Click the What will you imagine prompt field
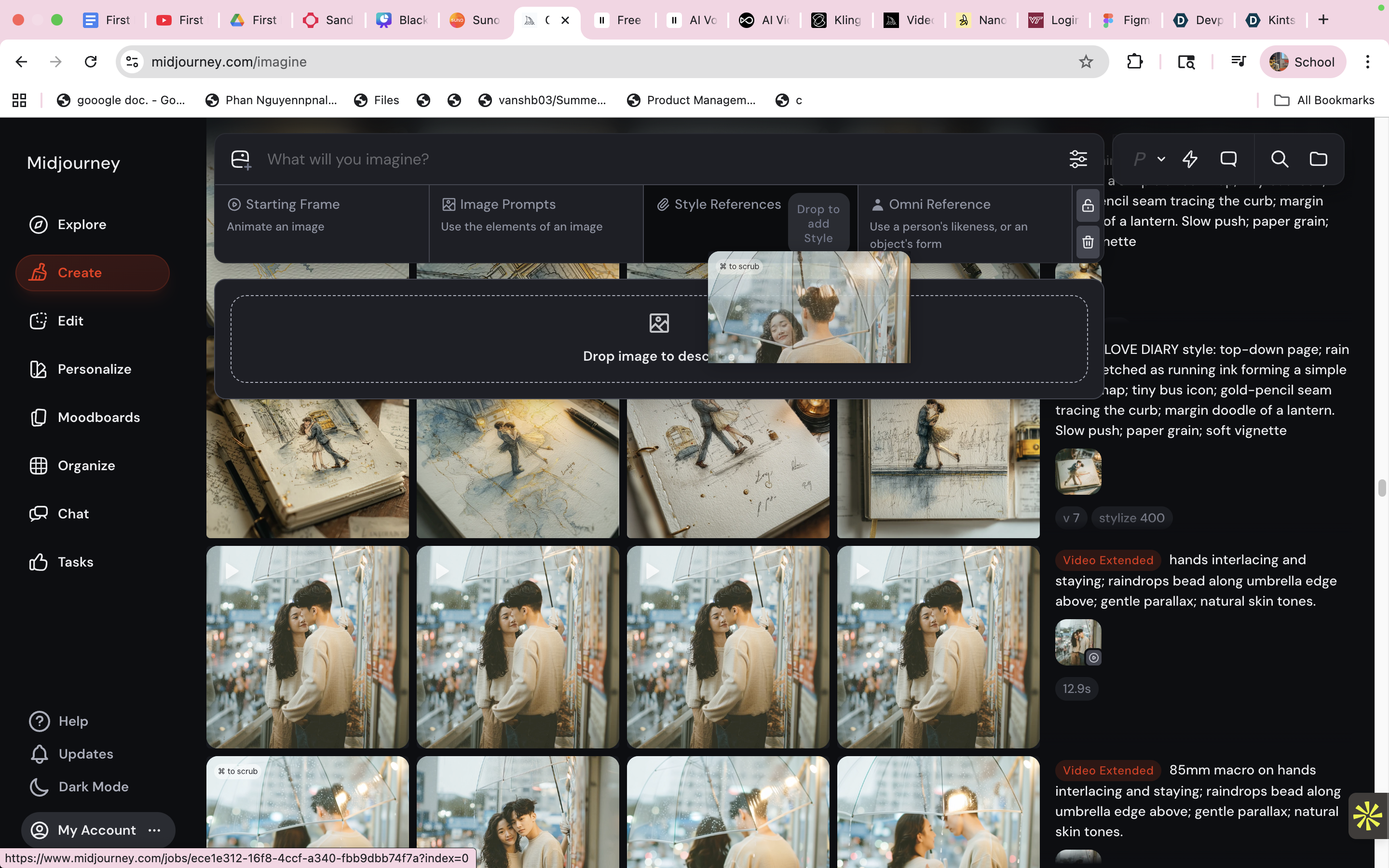1389x868 pixels. point(660,159)
